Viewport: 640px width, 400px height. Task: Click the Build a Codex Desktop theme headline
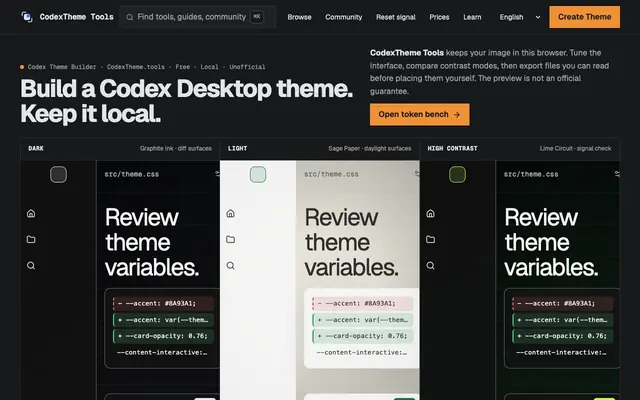(187, 101)
